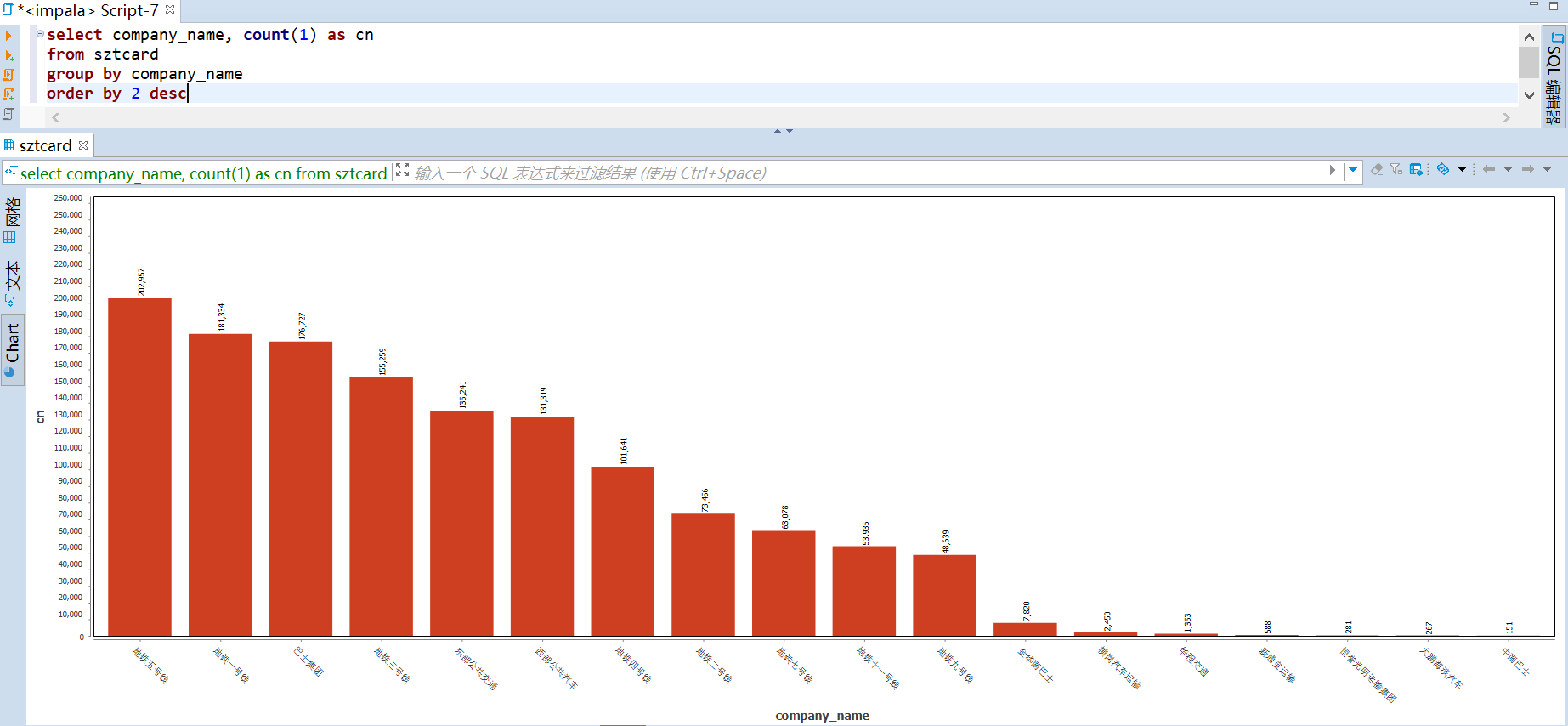
Task: Open the filter history dropdown
Action: (x=1353, y=170)
